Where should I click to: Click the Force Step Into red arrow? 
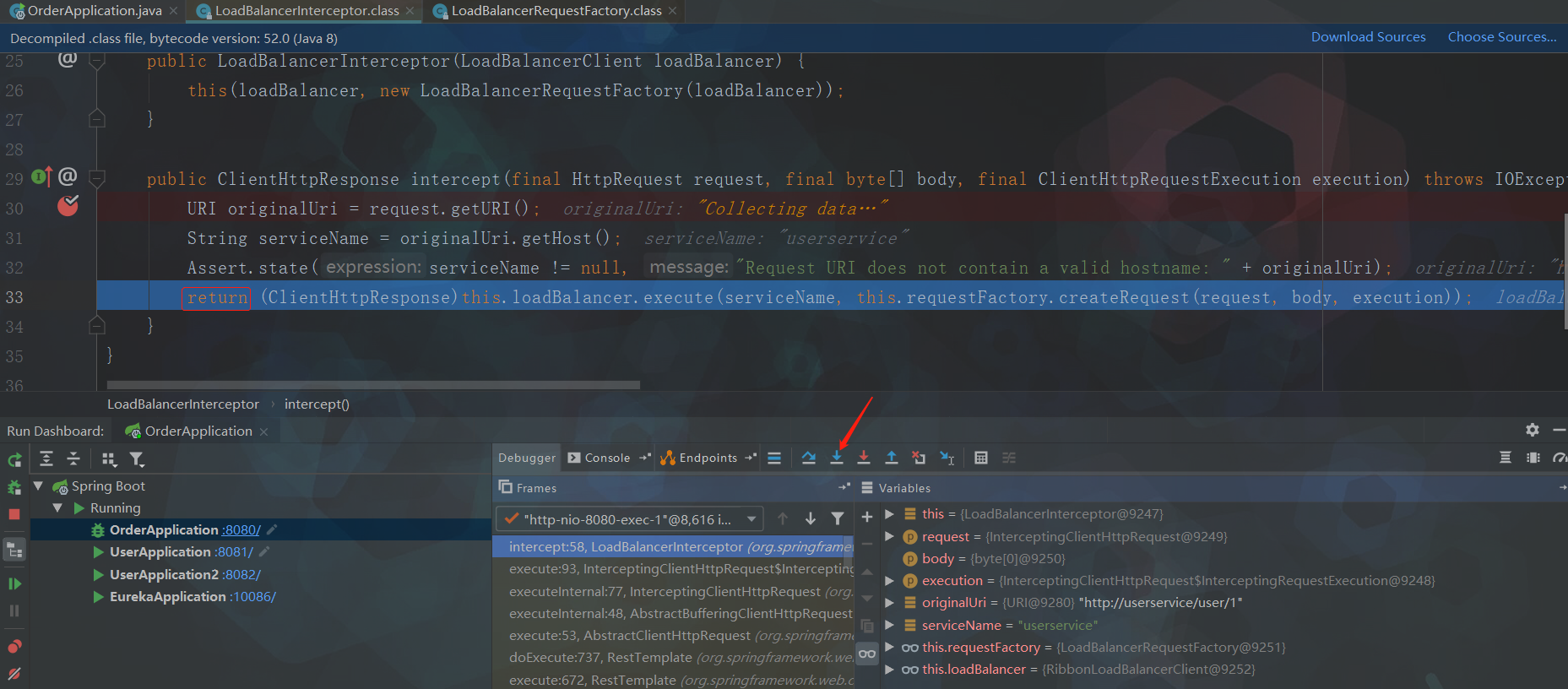click(864, 458)
